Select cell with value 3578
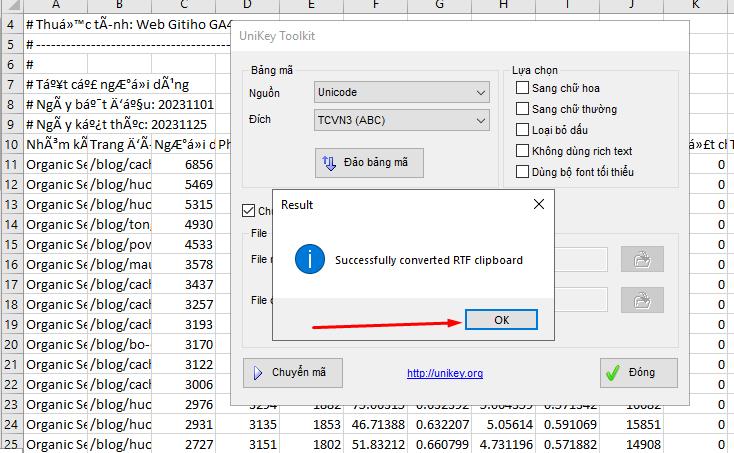The height and width of the screenshot is (453, 734). (x=183, y=264)
